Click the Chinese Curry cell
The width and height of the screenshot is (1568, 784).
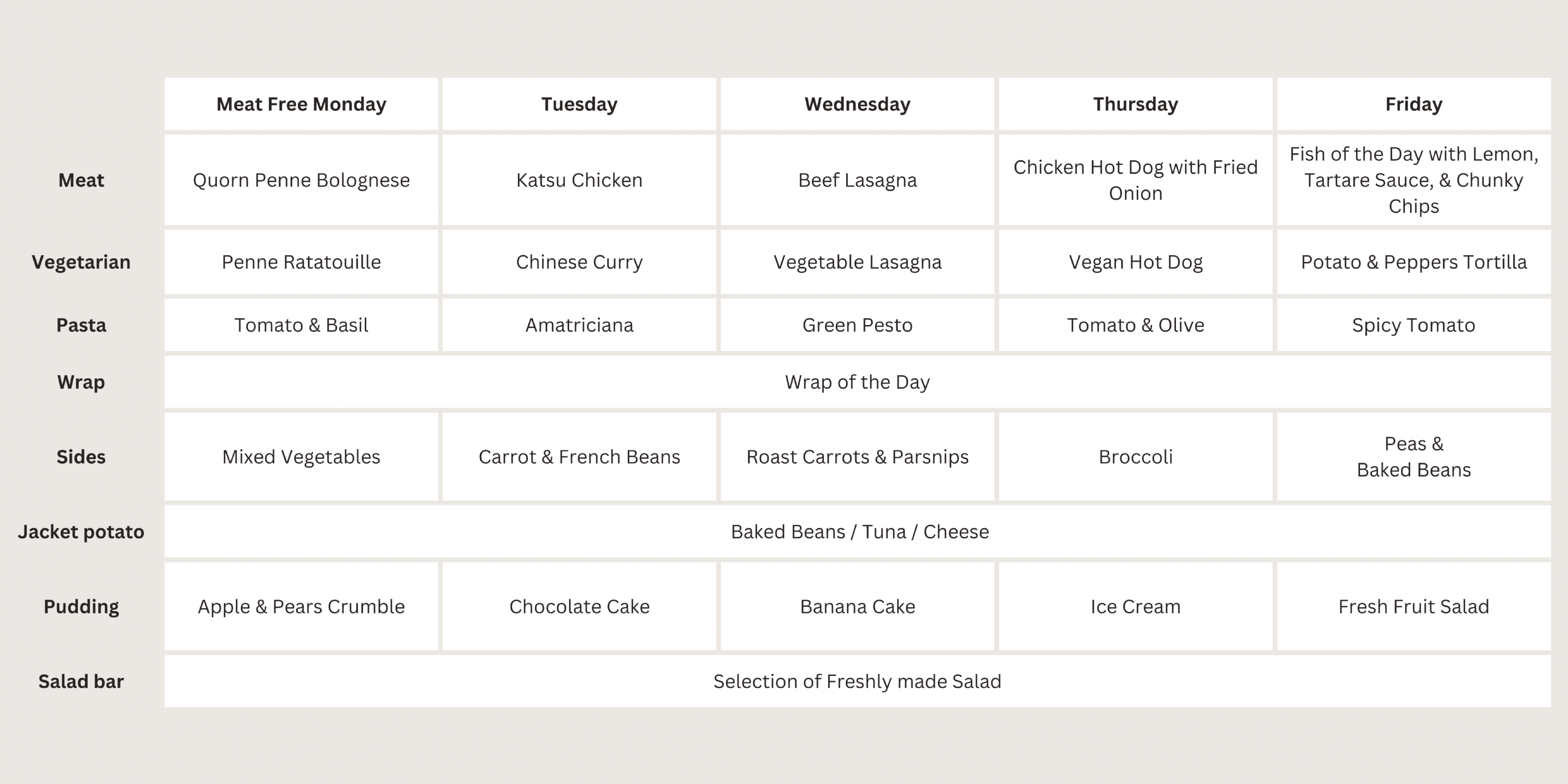(579, 262)
